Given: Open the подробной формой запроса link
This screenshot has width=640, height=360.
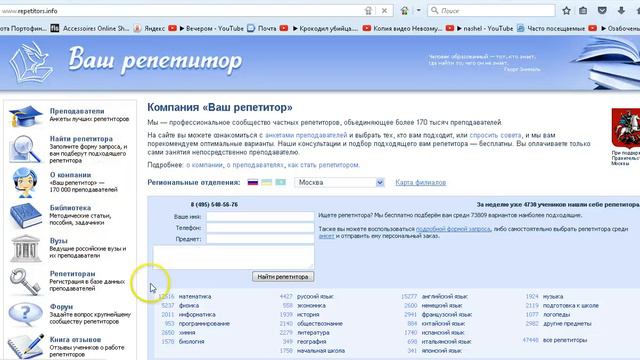Looking at the screenshot, I should click(x=453, y=229).
